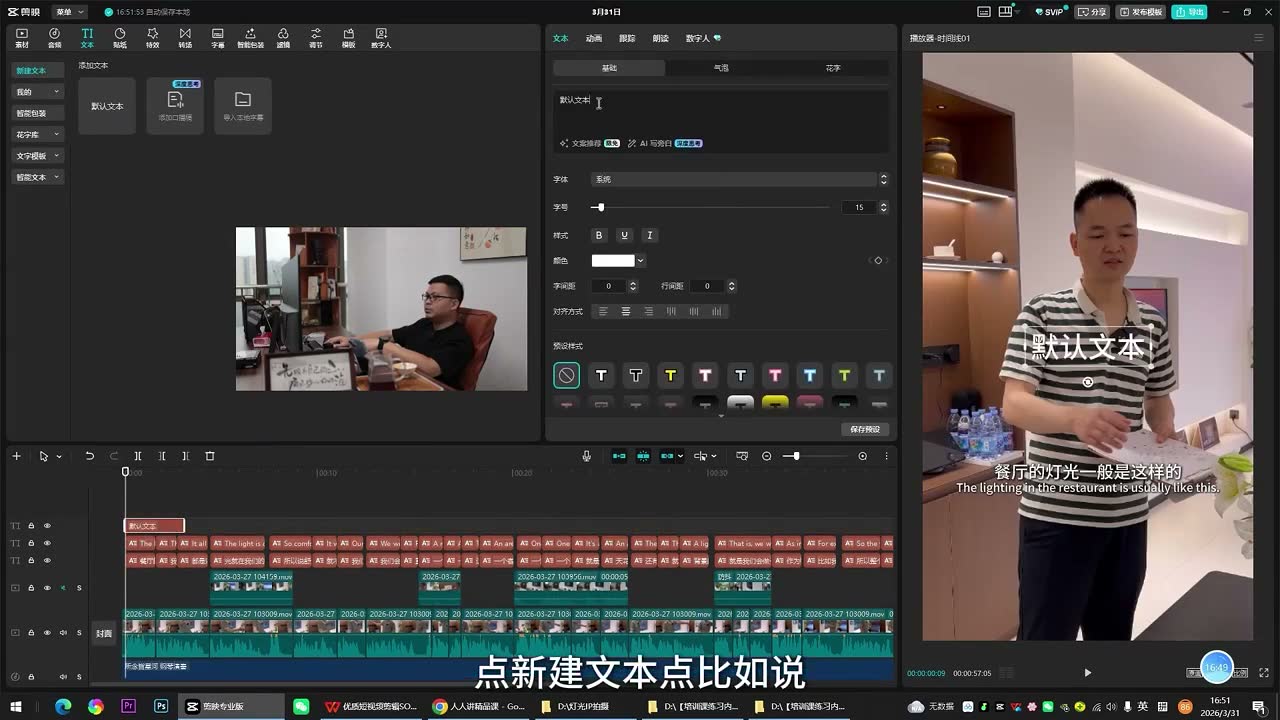Toggle eye on the main video track
This screenshot has width=1280, height=720.
click(46, 632)
